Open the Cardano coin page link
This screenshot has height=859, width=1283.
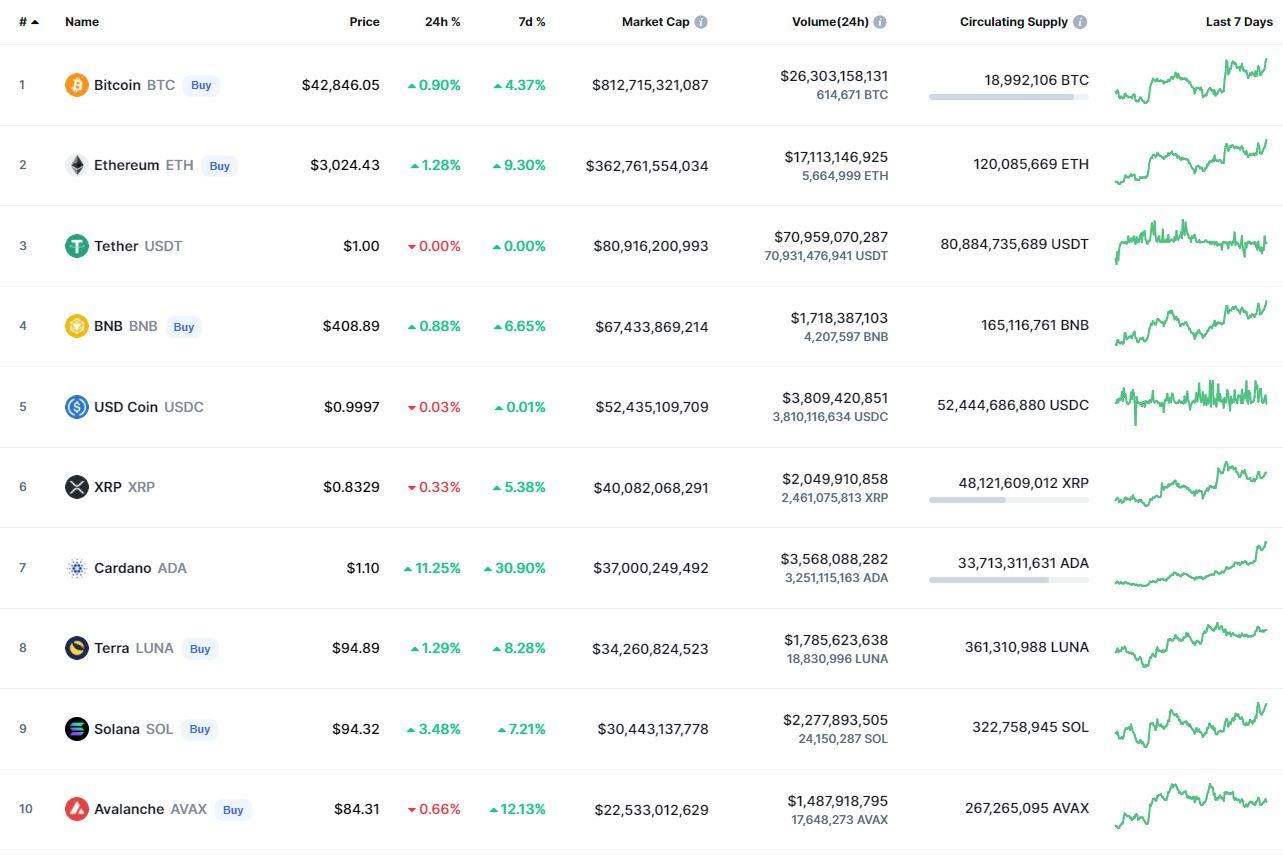pyautogui.click(x=140, y=568)
